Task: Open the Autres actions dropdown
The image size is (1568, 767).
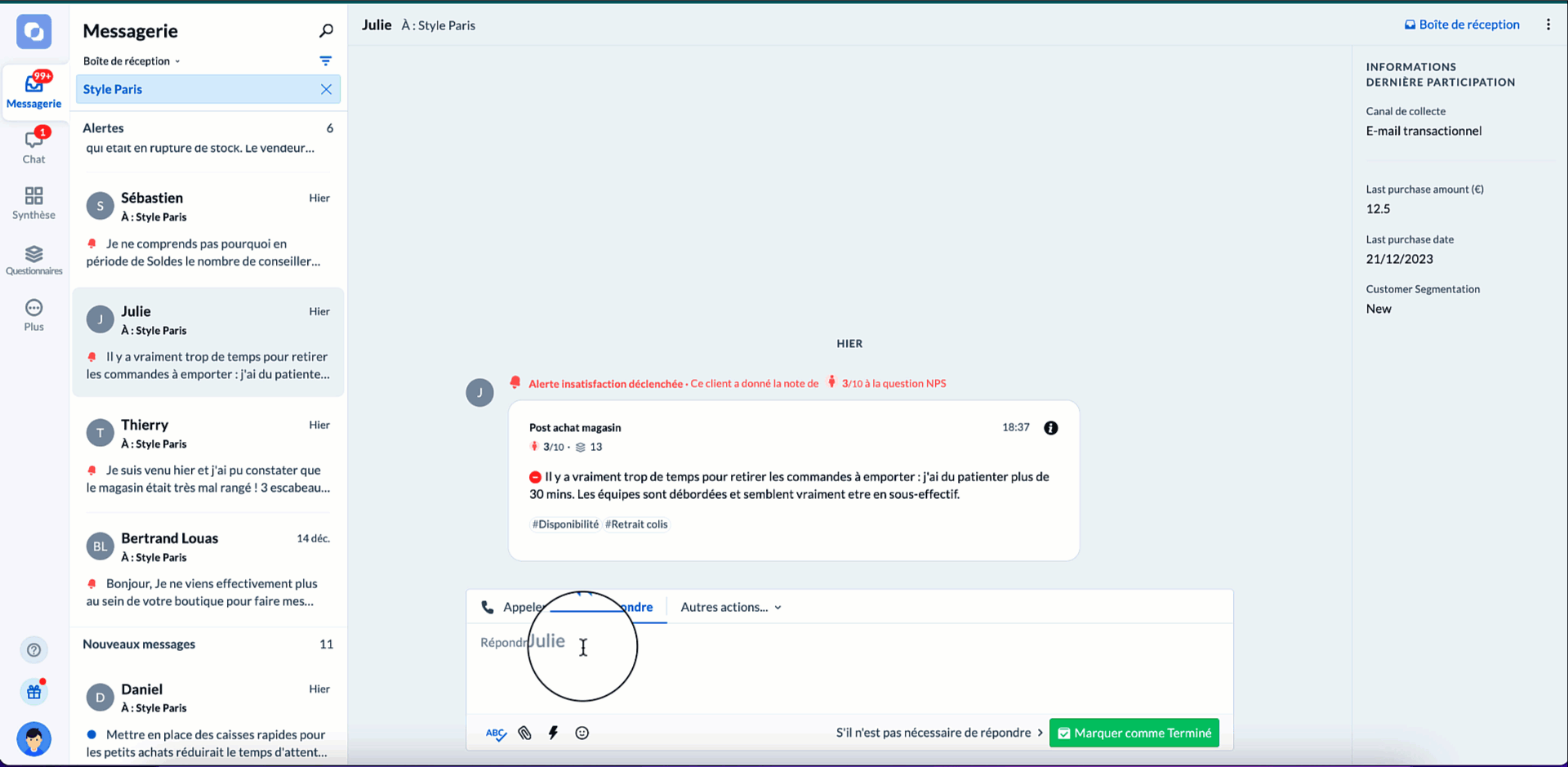Action: pyautogui.click(x=729, y=607)
